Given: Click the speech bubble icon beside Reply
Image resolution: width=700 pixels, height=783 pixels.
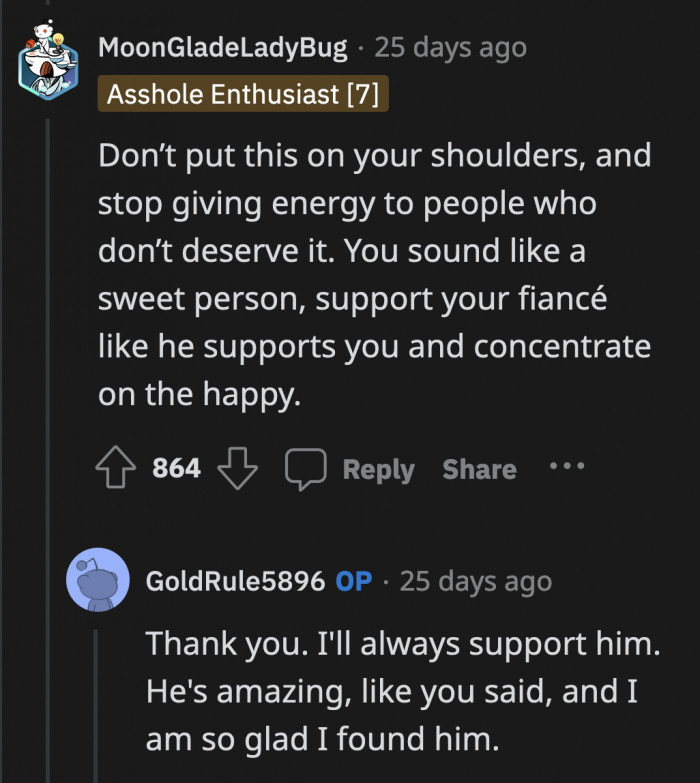Looking at the screenshot, I should point(305,469).
